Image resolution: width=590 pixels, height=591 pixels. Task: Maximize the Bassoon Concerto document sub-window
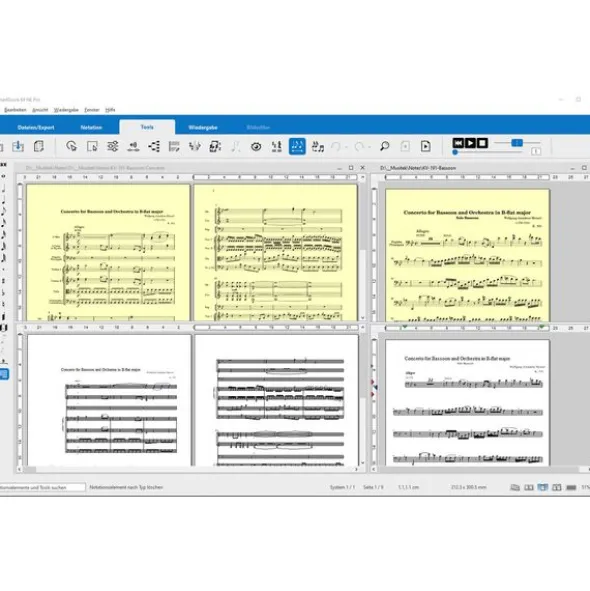351,168
